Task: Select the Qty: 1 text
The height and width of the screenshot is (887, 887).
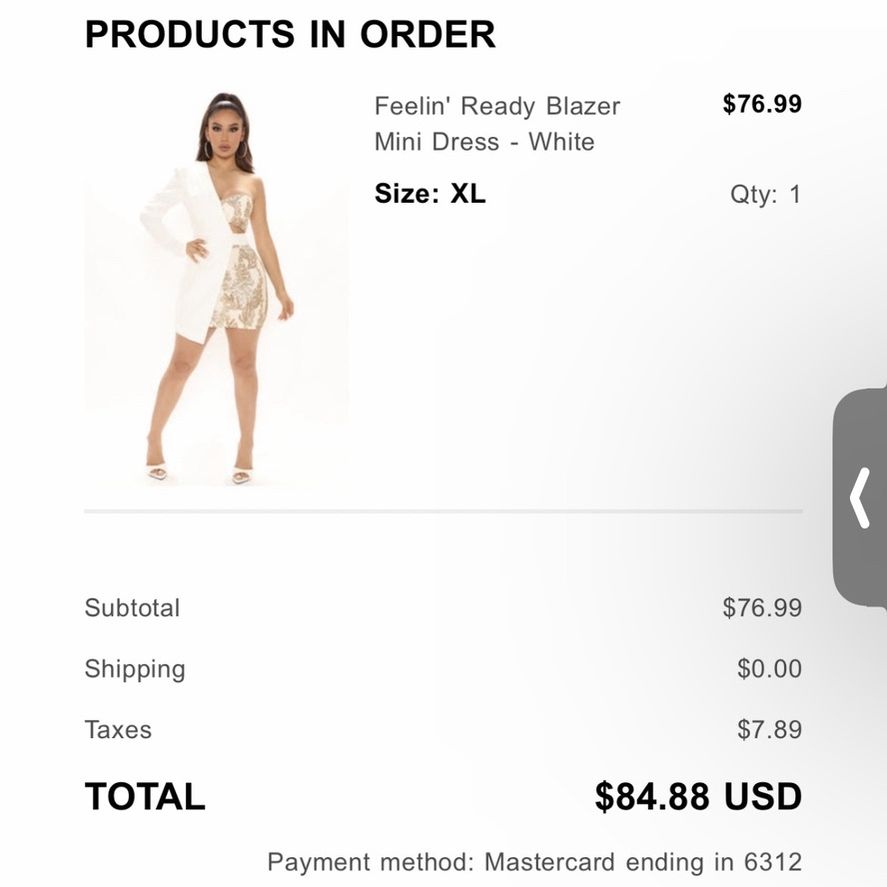Action: coord(766,195)
